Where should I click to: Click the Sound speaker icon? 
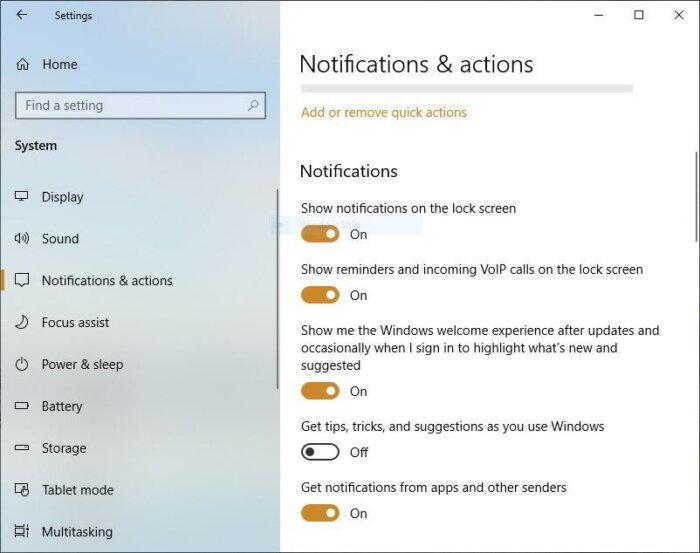click(21, 238)
